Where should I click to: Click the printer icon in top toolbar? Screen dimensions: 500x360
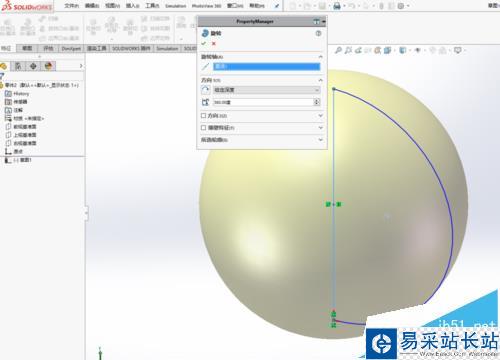tap(337, 6)
